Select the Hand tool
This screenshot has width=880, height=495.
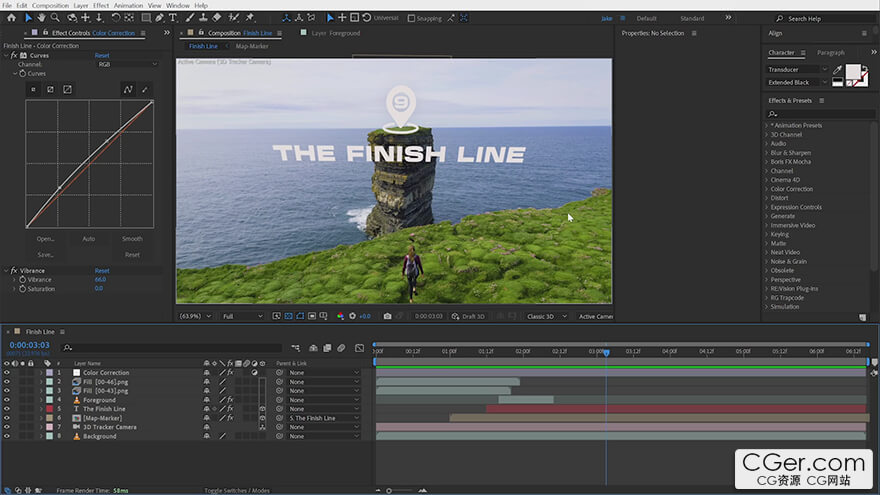pyautogui.click(x=41, y=18)
